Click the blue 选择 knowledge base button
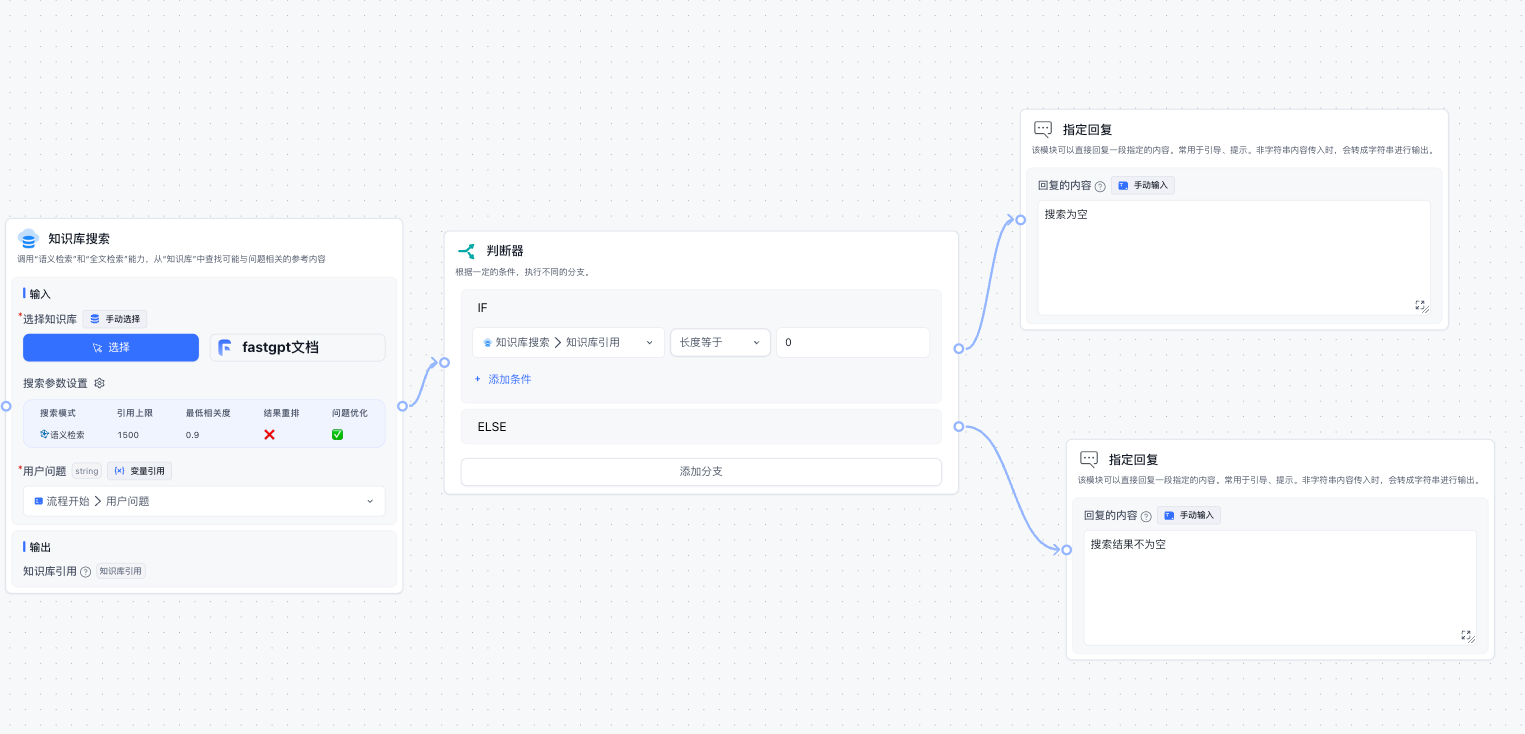The height and width of the screenshot is (734, 1525). click(x=111, y=347)
